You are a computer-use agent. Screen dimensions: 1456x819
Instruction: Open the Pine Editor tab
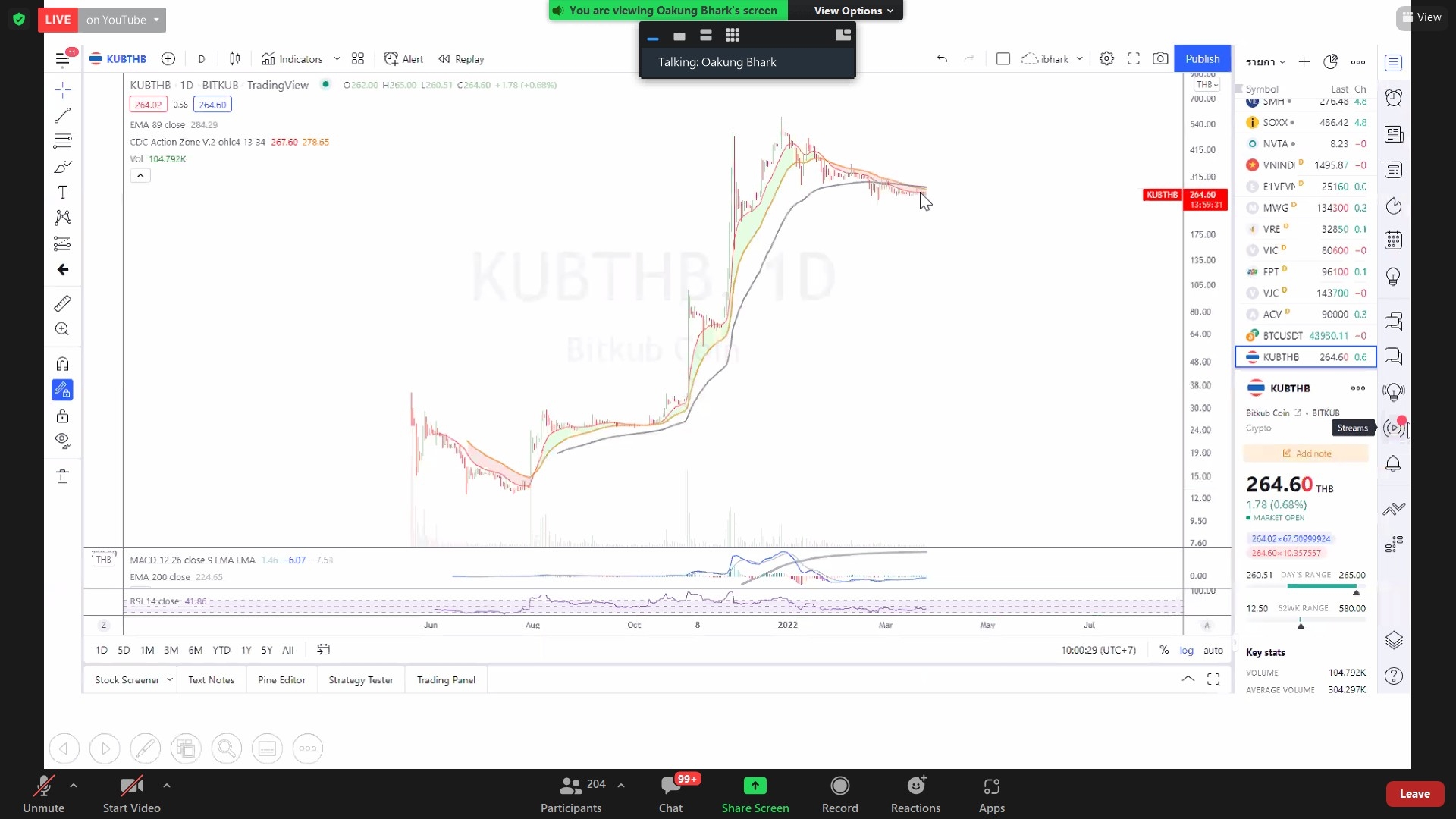tap(281, 680)
